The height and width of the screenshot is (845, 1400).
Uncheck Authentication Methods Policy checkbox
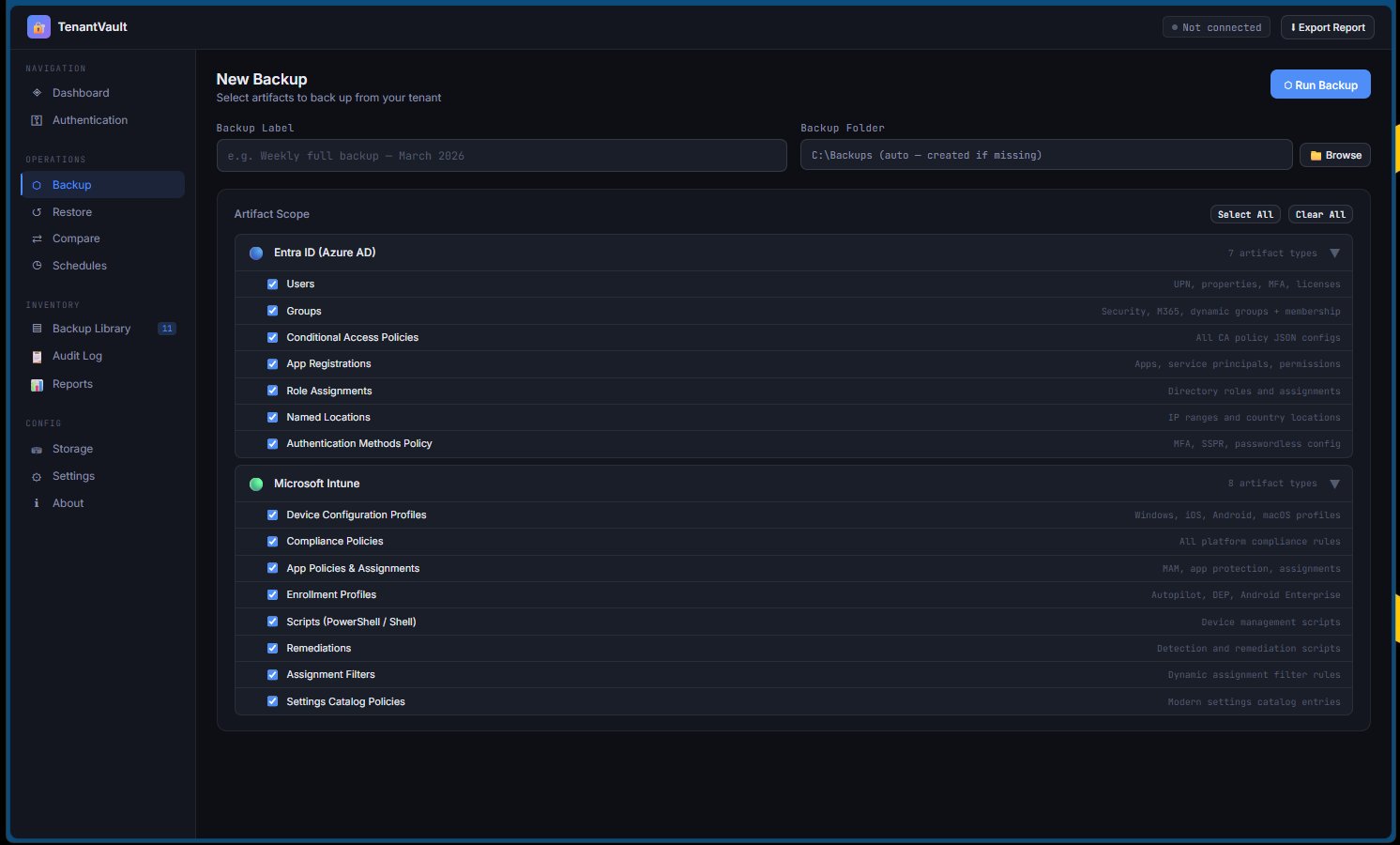272,443
